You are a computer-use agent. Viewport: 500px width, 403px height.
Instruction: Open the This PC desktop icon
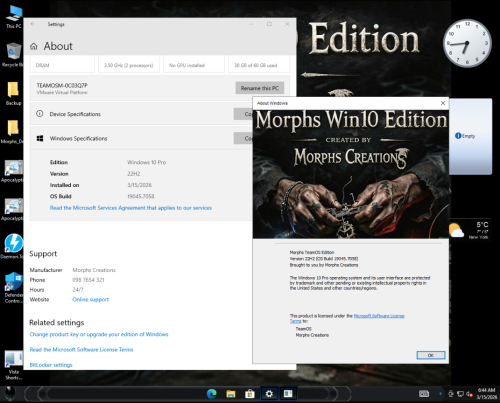point(13,16)
